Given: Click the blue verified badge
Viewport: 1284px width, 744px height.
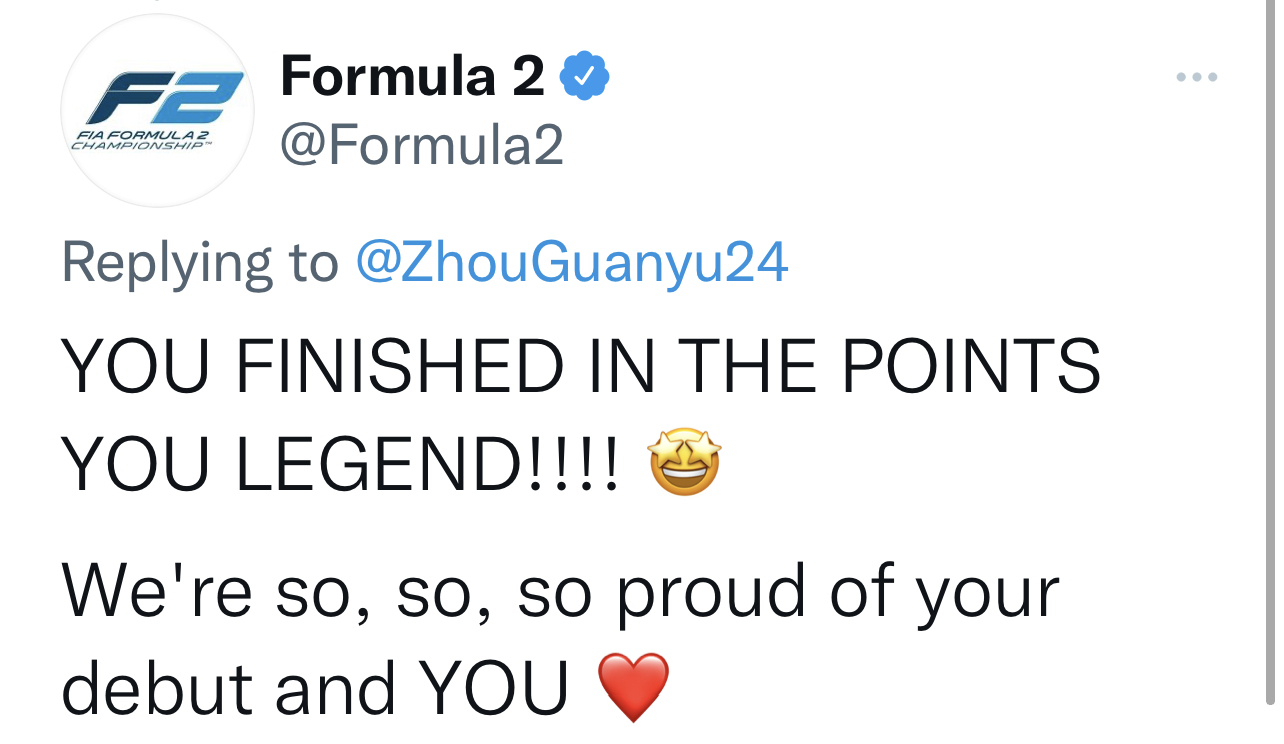Looking at the screenshot, I should pyautogui.click(x=584, y=77).
